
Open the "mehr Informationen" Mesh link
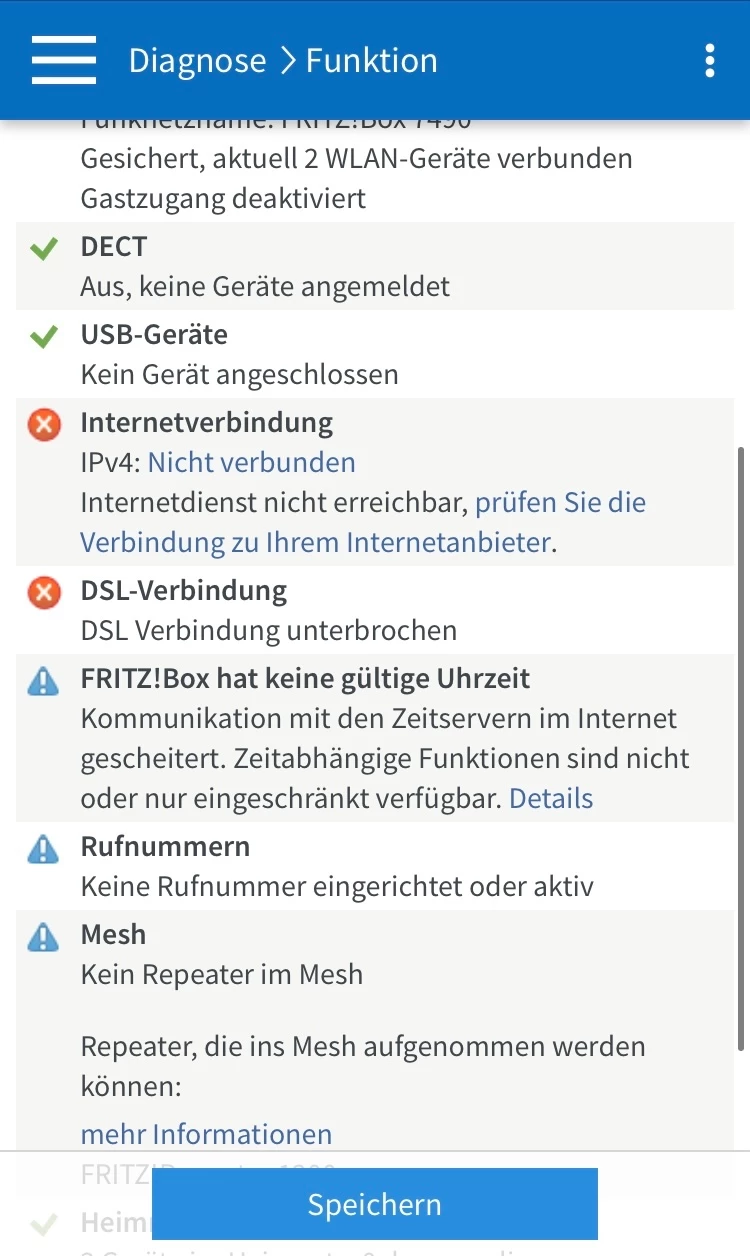tap(206, 1134)
